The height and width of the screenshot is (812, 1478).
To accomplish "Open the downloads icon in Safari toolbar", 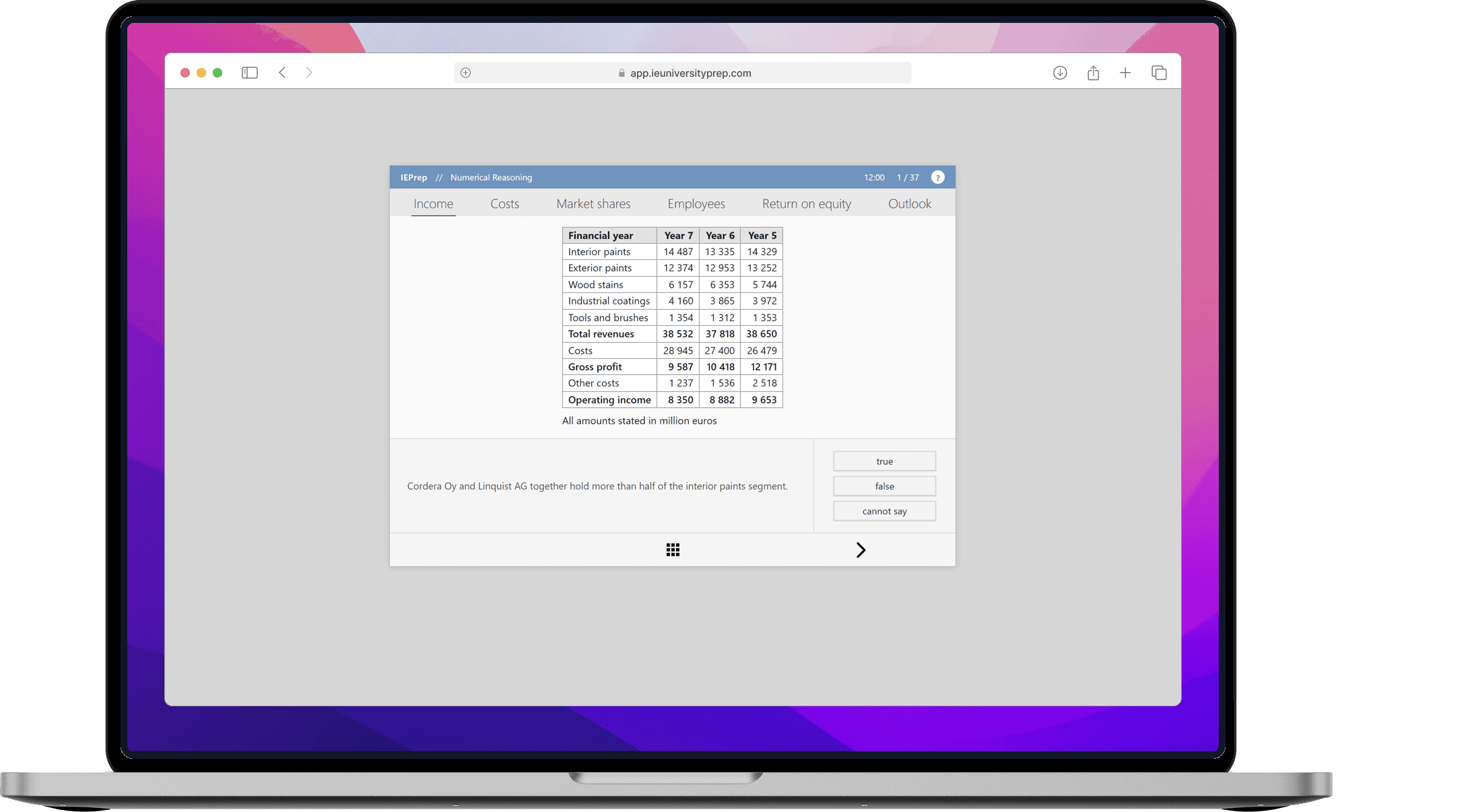I will 1060,73.
